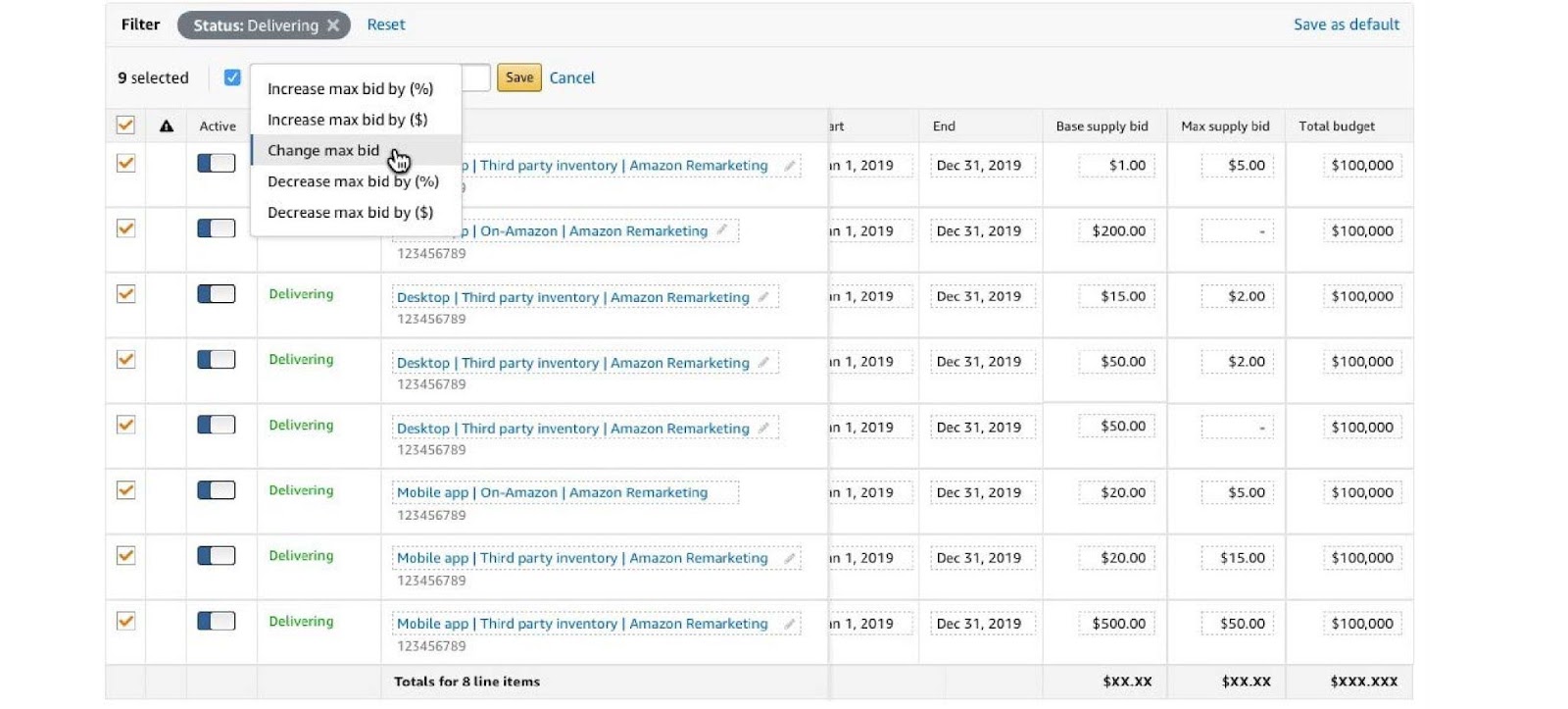Open Mobile app line item with $500.00 base bid
Image resolution: width=1568 pixels, height=709 pixels.
(582, 624)
